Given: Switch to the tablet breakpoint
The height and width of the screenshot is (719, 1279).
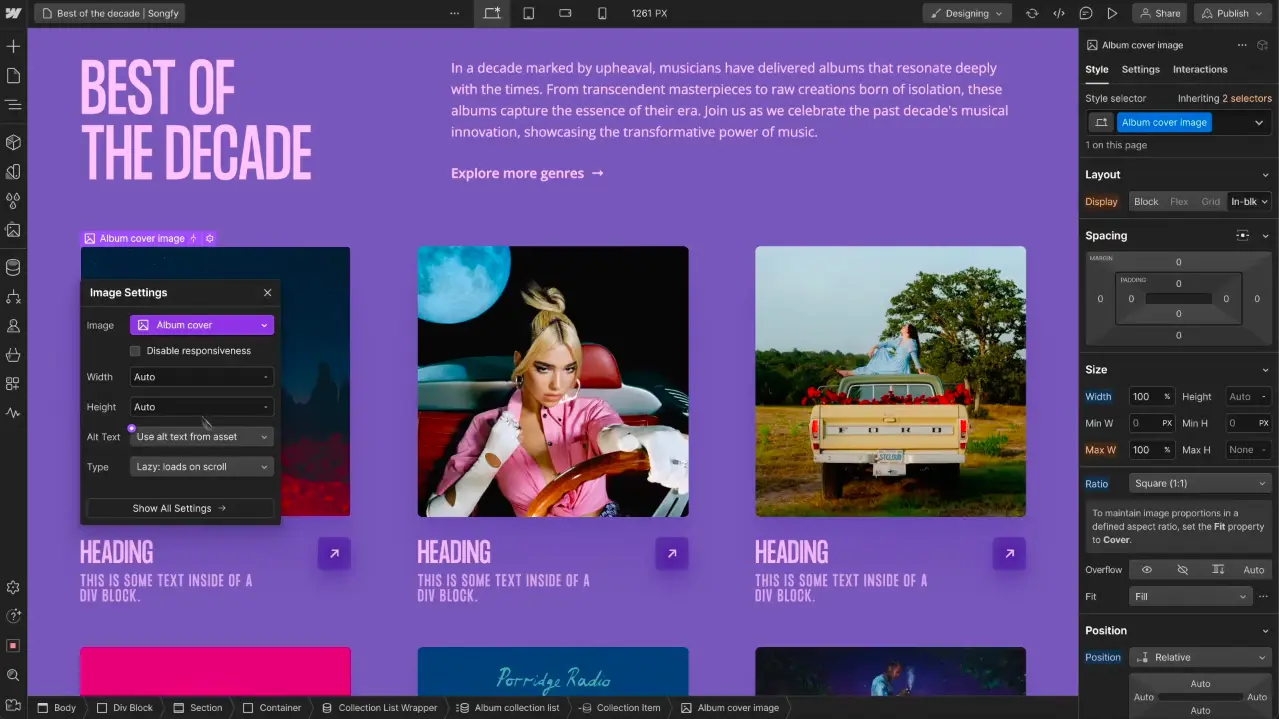Looking at the screenshot, I should click(530, 13).
